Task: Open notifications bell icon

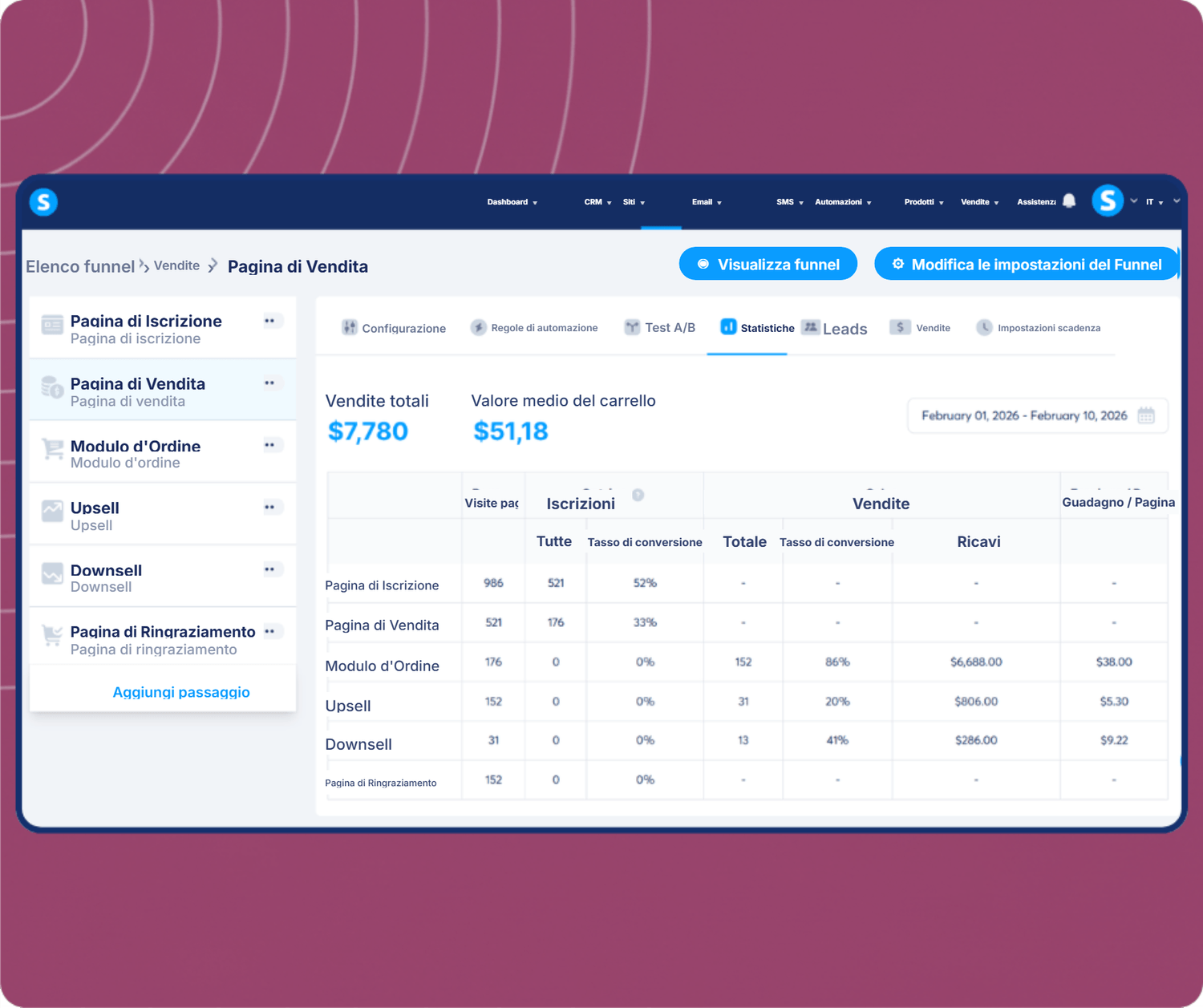Action: click(1069, 201)
